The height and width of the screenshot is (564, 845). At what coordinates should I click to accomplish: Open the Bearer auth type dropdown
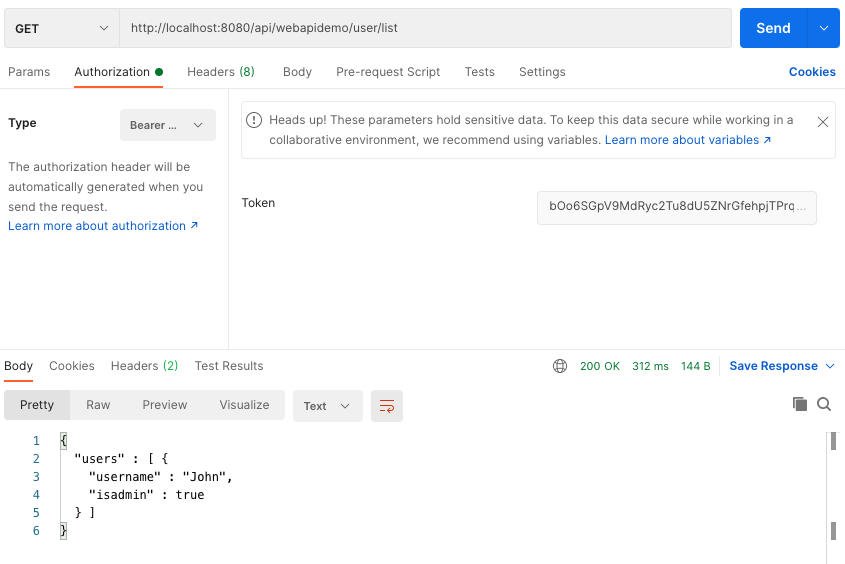point(167,125)
